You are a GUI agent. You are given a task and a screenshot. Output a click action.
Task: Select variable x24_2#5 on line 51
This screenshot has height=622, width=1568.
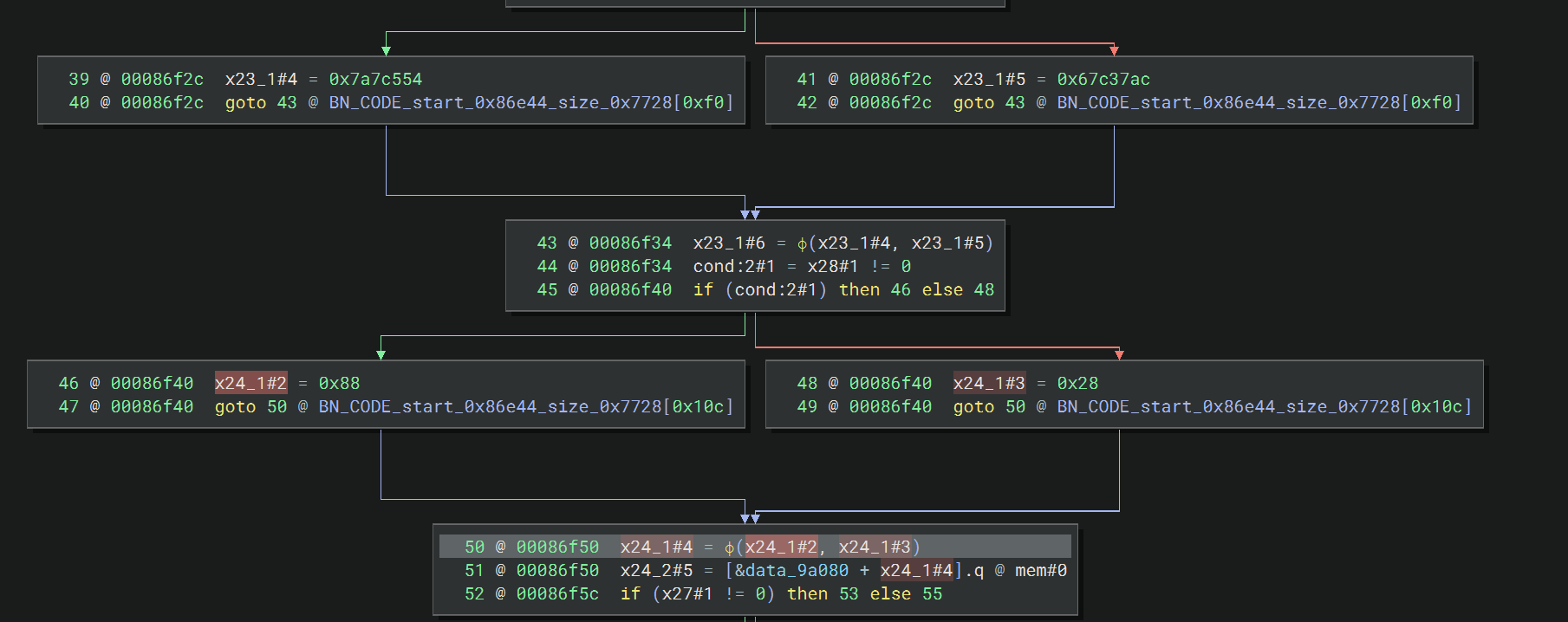[x=656, y=570]
